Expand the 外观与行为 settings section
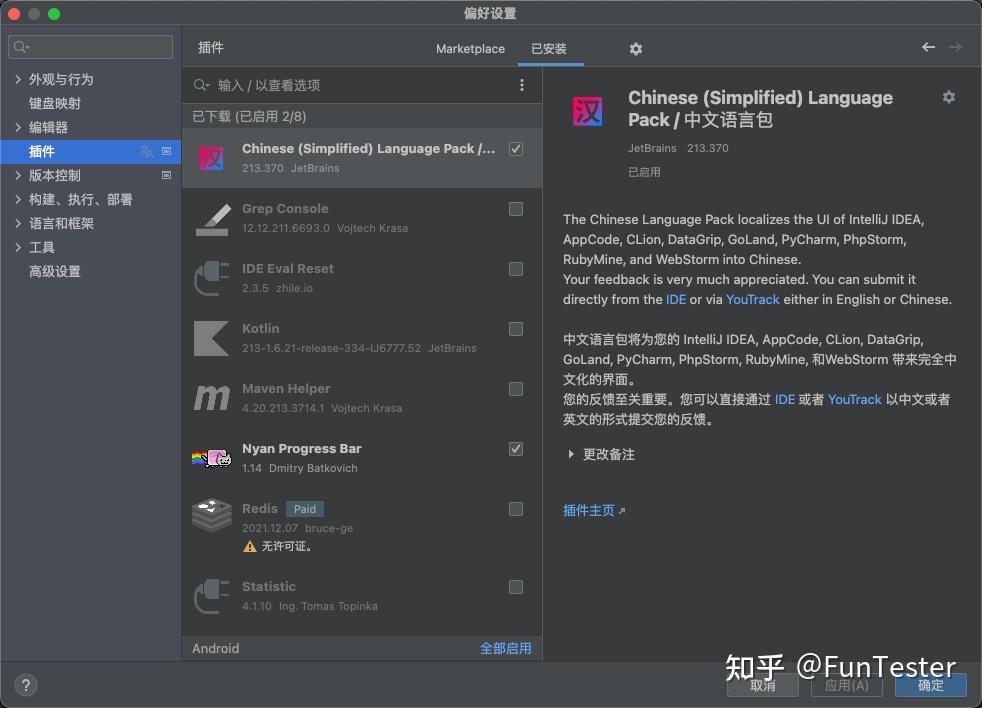 (x=17, y=78)
